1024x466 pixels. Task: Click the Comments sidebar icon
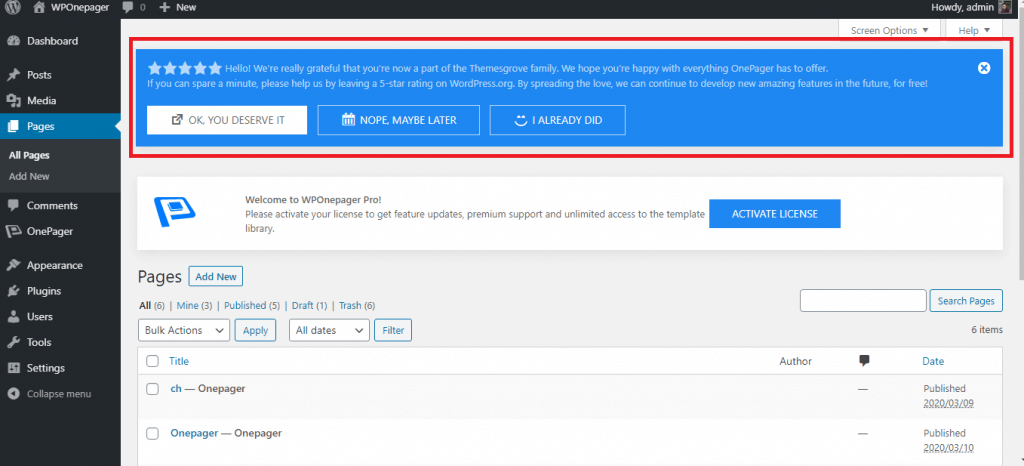(x=13, y=206)
